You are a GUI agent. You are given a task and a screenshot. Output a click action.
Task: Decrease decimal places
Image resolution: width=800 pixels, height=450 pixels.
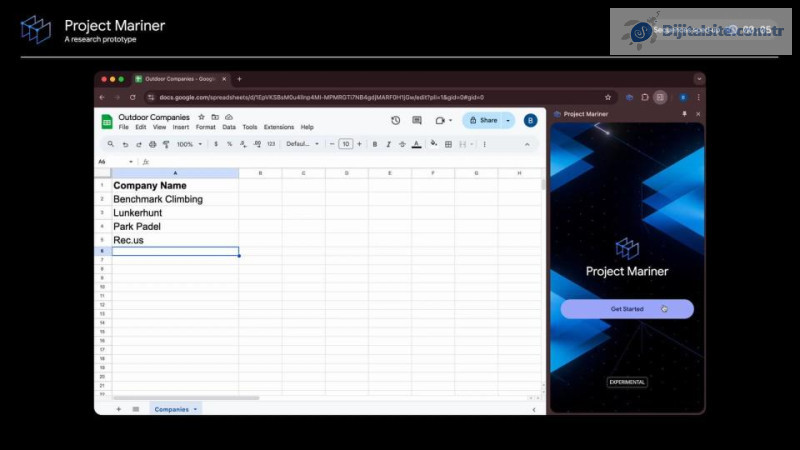(x=243, y=144)
